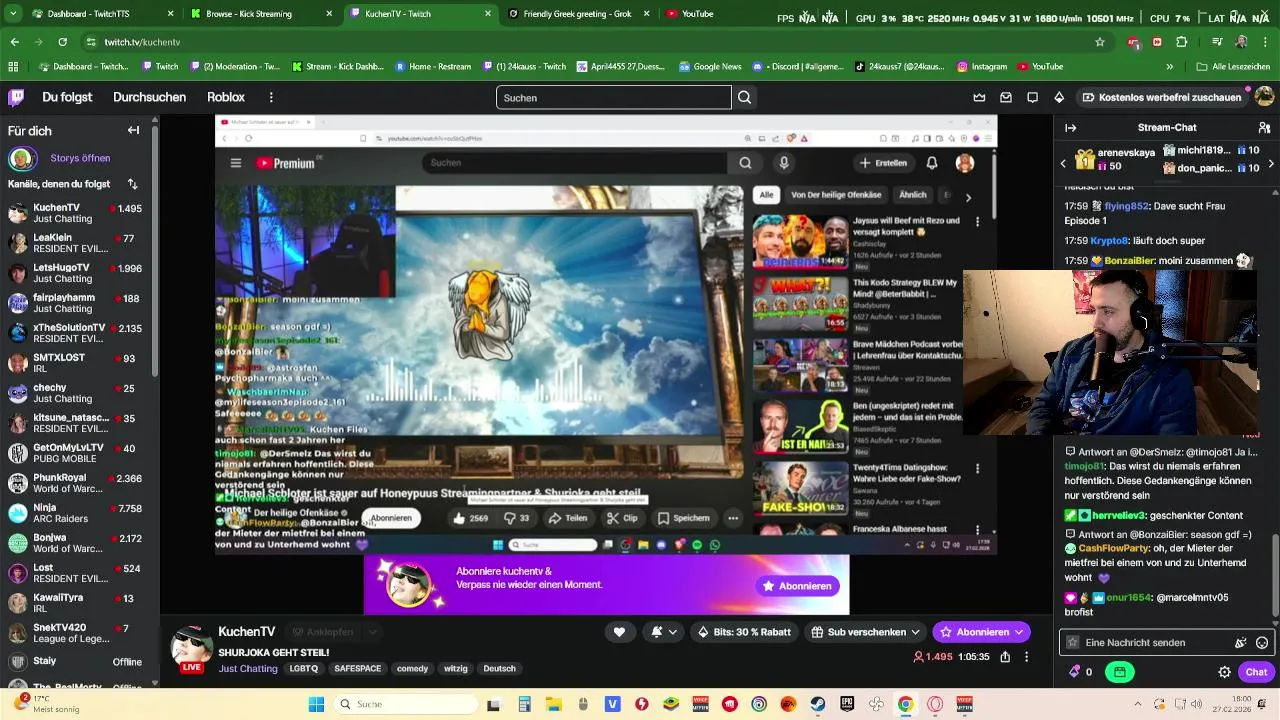The height and width of the screenshot is (720, 1280).
Task: Click the chat identity star badge
Action: (x=1073, y=643)
